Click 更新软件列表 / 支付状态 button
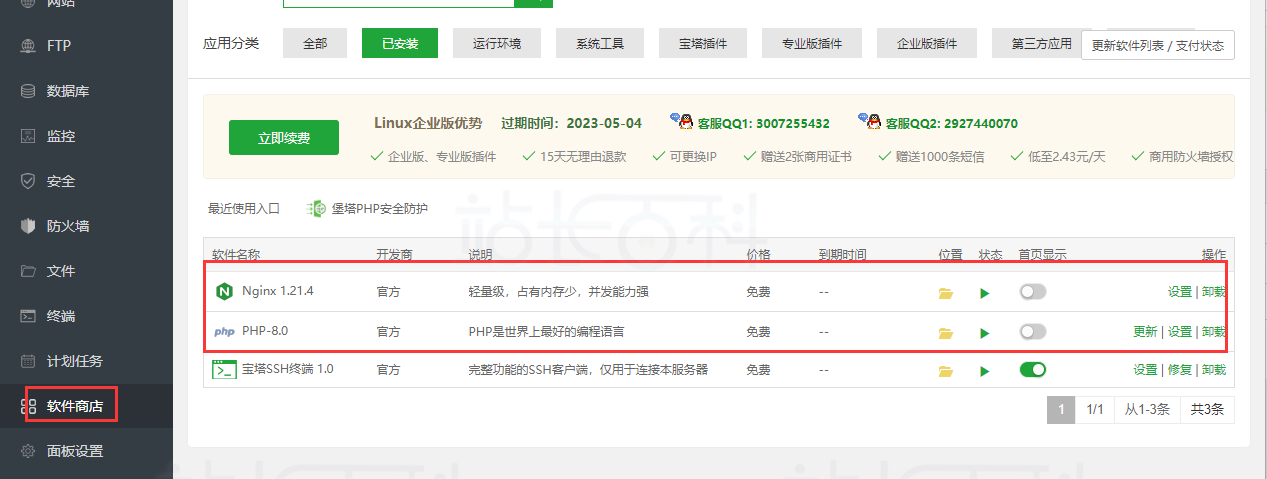The height and width of the screenshot is (479, 1267). 1157,46
